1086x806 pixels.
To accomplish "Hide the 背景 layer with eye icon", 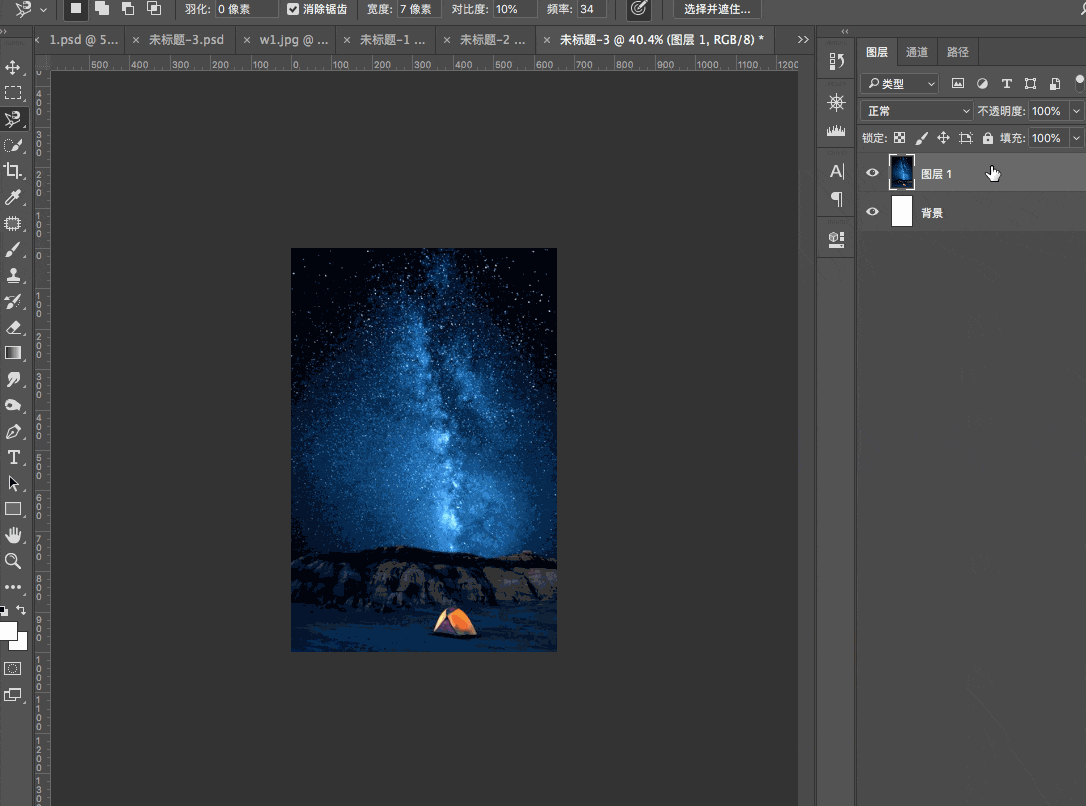I will pos(873,212).
